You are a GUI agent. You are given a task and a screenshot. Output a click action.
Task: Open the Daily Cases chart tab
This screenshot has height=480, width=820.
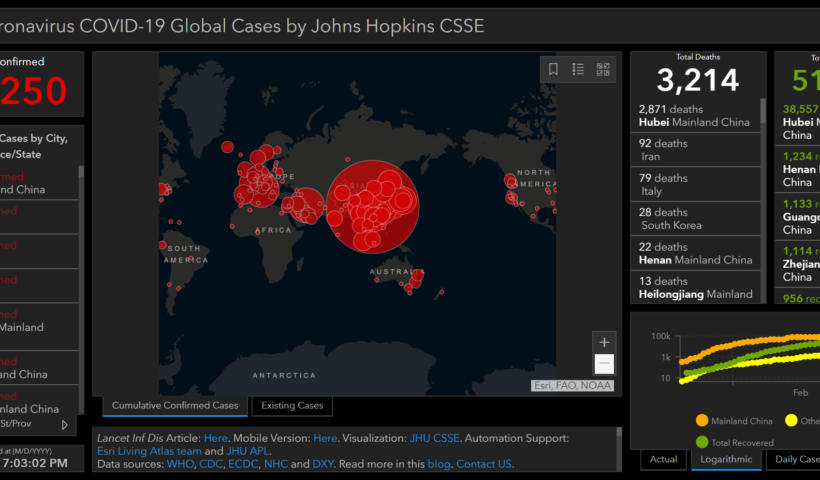point(795,459)
